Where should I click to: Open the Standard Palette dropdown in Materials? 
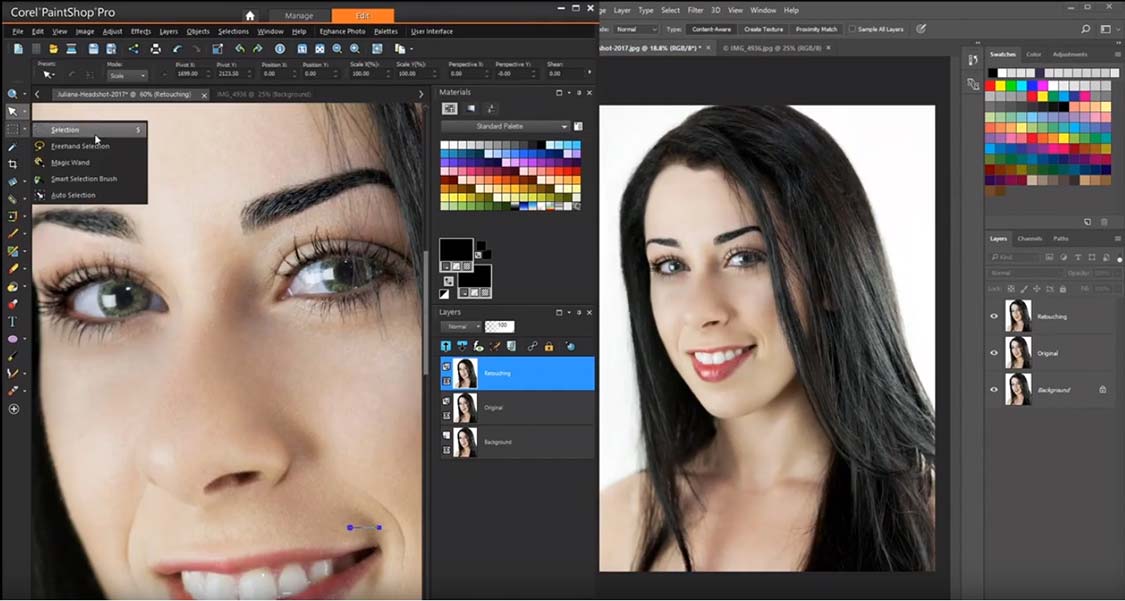coord(505,126)
